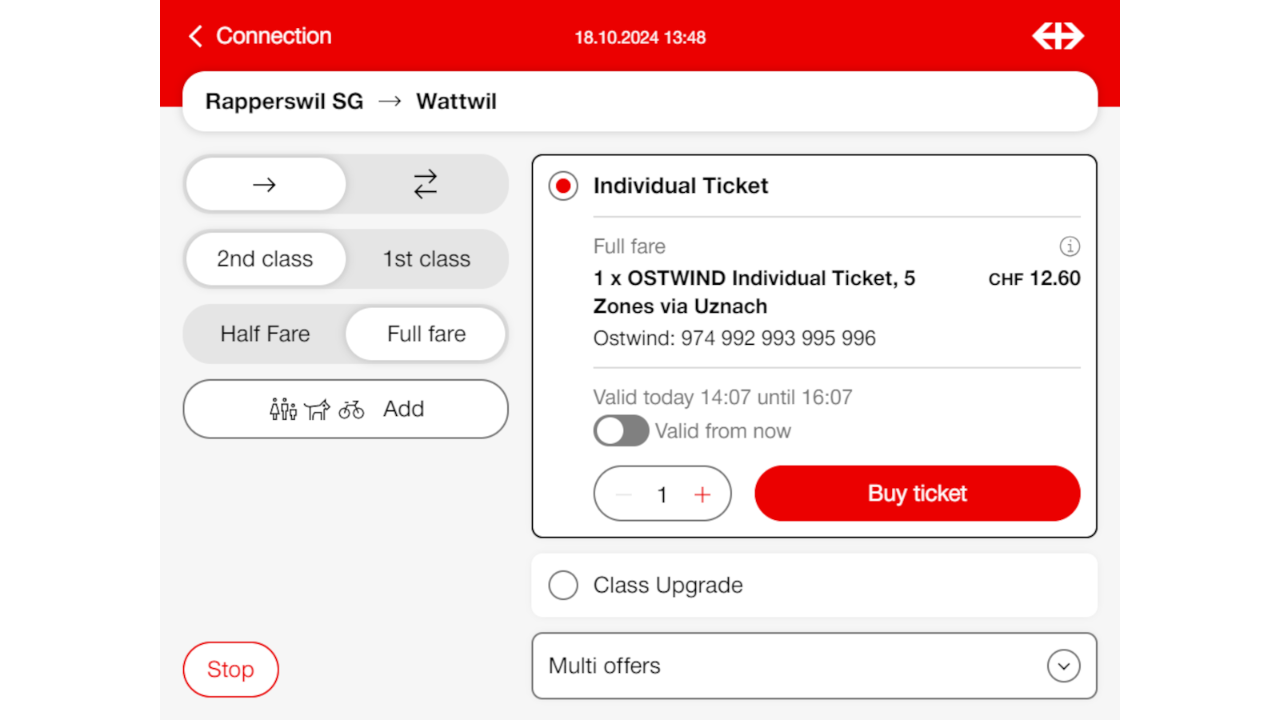This screenshot has width=1280, height=720.
Task: Select the Class Upgrade radio button
Action: click(564, 585)
